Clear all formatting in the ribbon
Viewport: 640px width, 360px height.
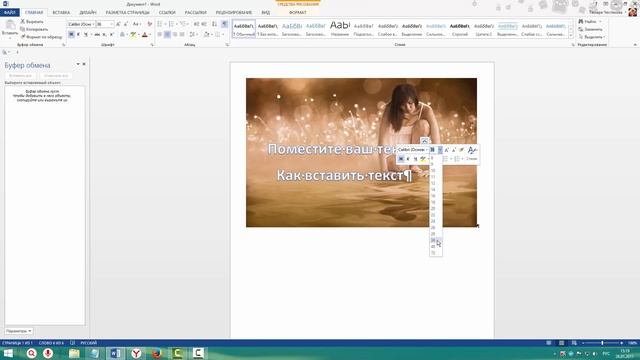coord(149,24)
